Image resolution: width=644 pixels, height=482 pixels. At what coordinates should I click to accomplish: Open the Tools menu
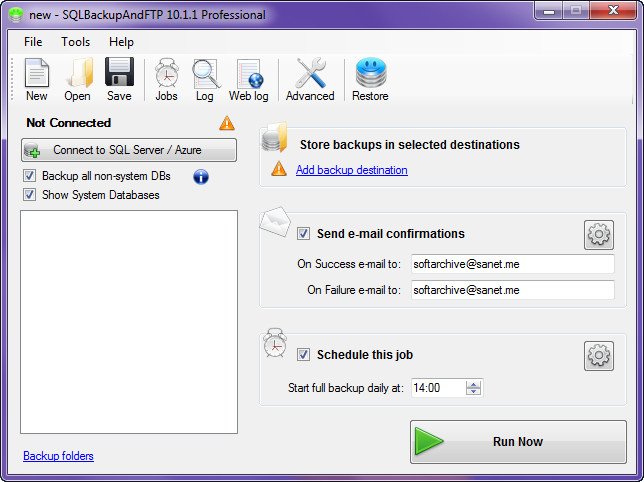[x=76, y=42]
